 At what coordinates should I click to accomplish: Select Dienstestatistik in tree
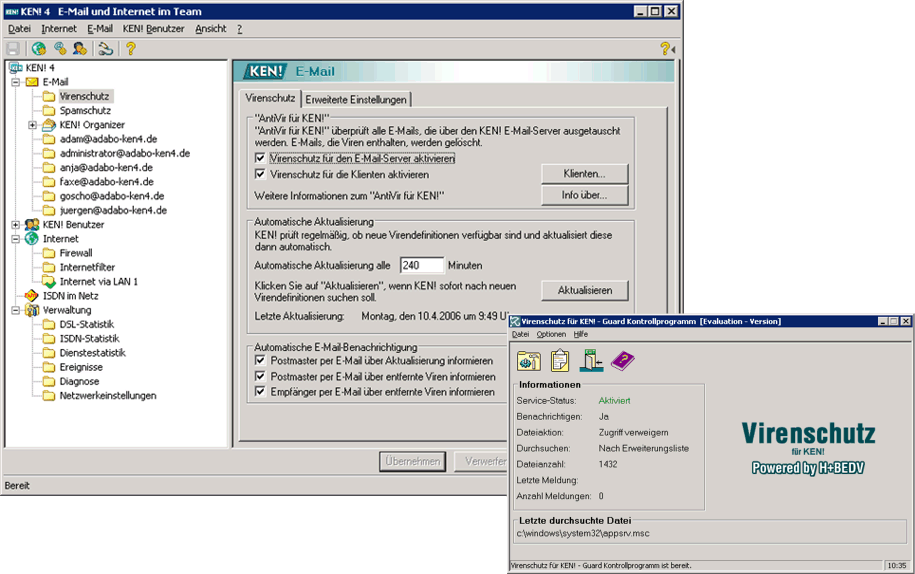point(92,353)
